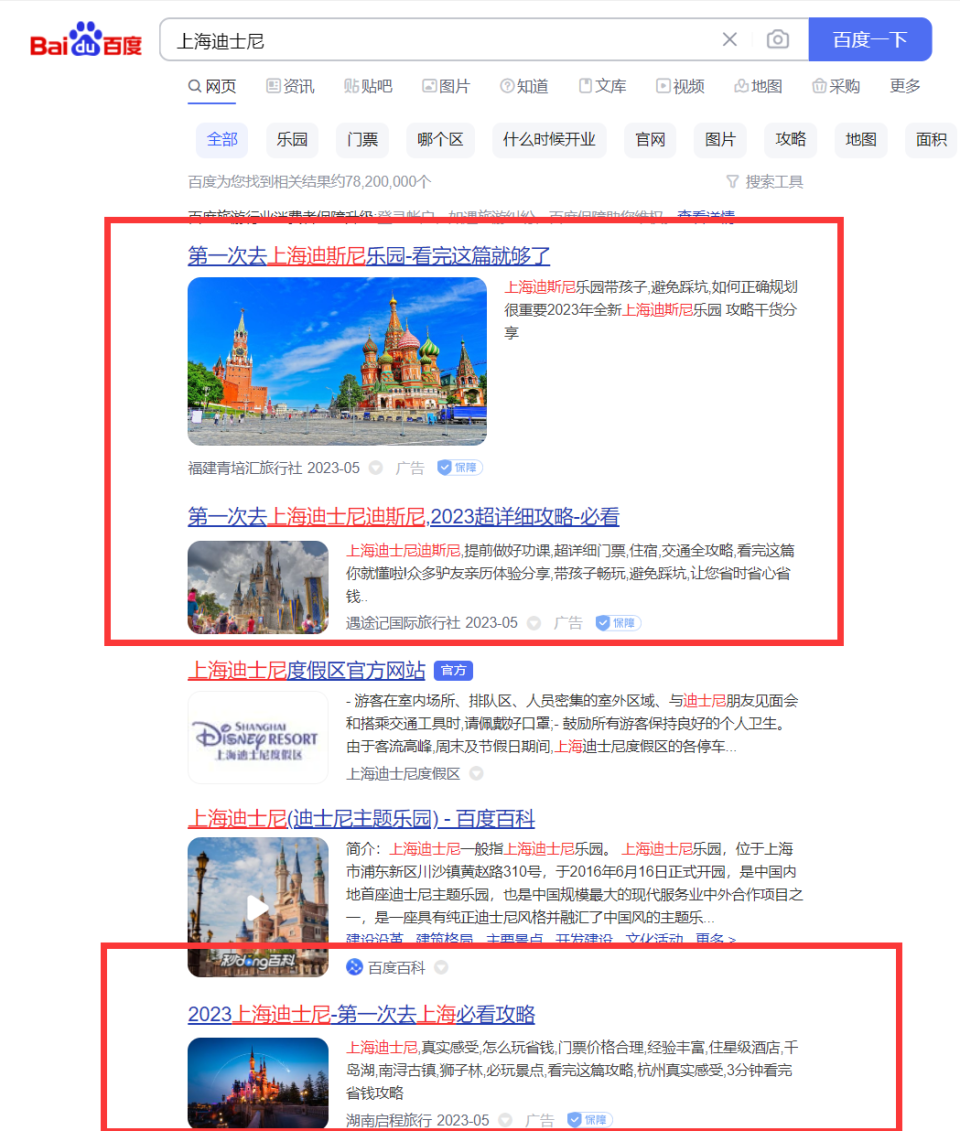This screenshot has width=960, height=1131.
Task: Select the 乐园 filter pill
Action: tap(291, 140)
